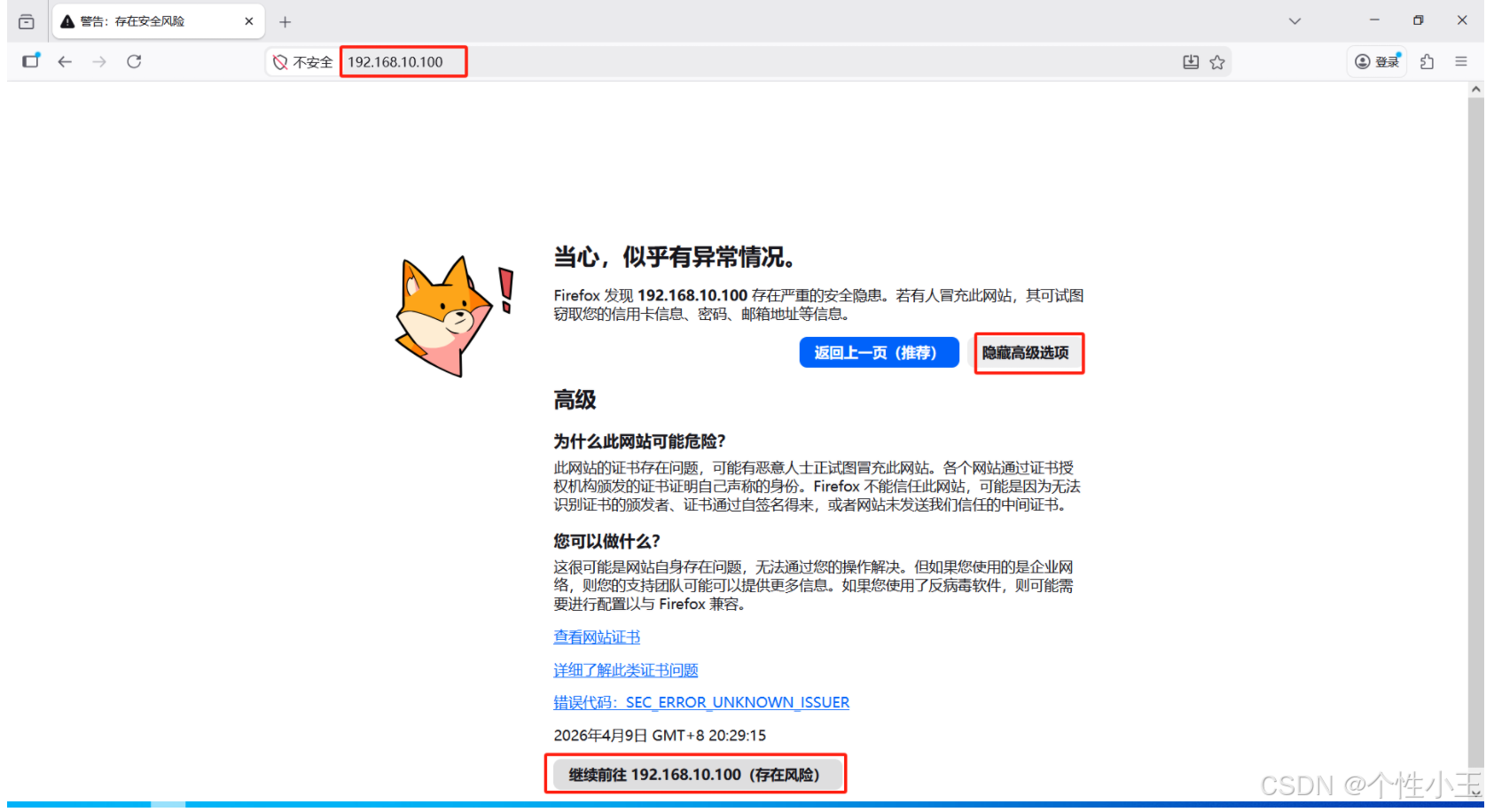
Task: Open learn more about certificate issues link
Action: [x=626, y=670]
